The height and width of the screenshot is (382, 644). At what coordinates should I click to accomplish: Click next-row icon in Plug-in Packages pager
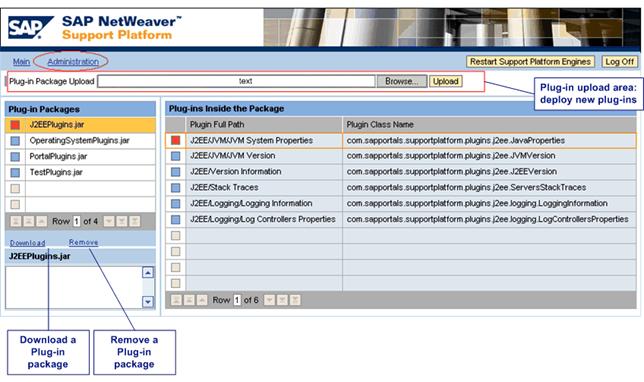point(109,221)
